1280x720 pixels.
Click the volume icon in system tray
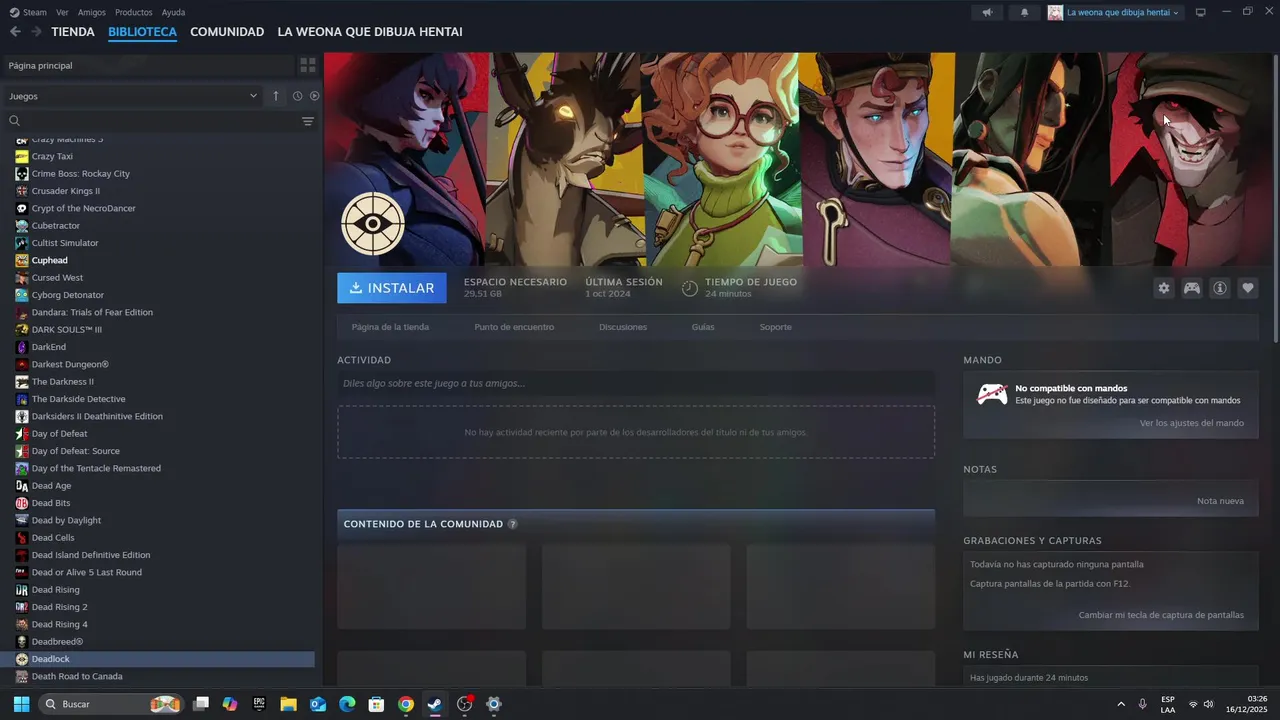[1208, 704]
